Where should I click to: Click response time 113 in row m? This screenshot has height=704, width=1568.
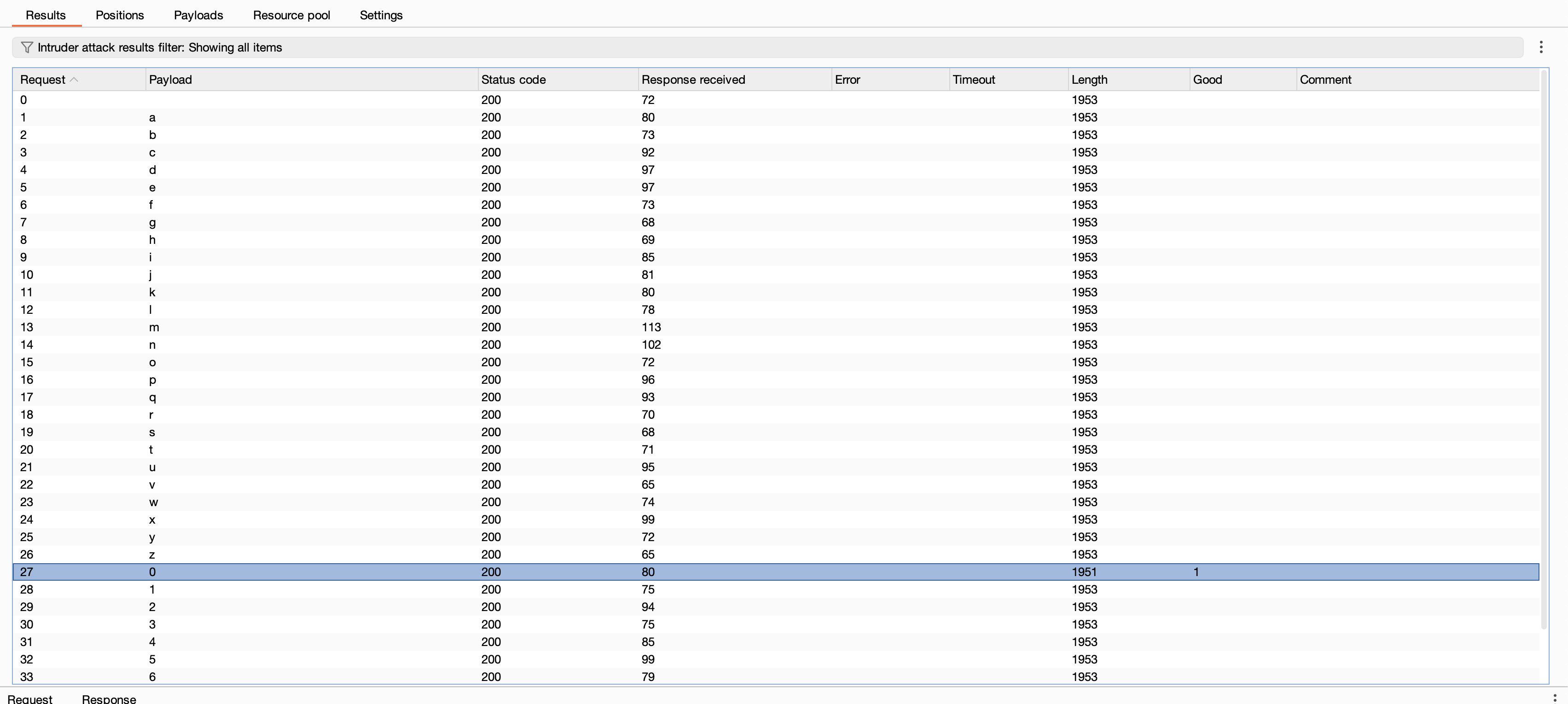(651, 327)
